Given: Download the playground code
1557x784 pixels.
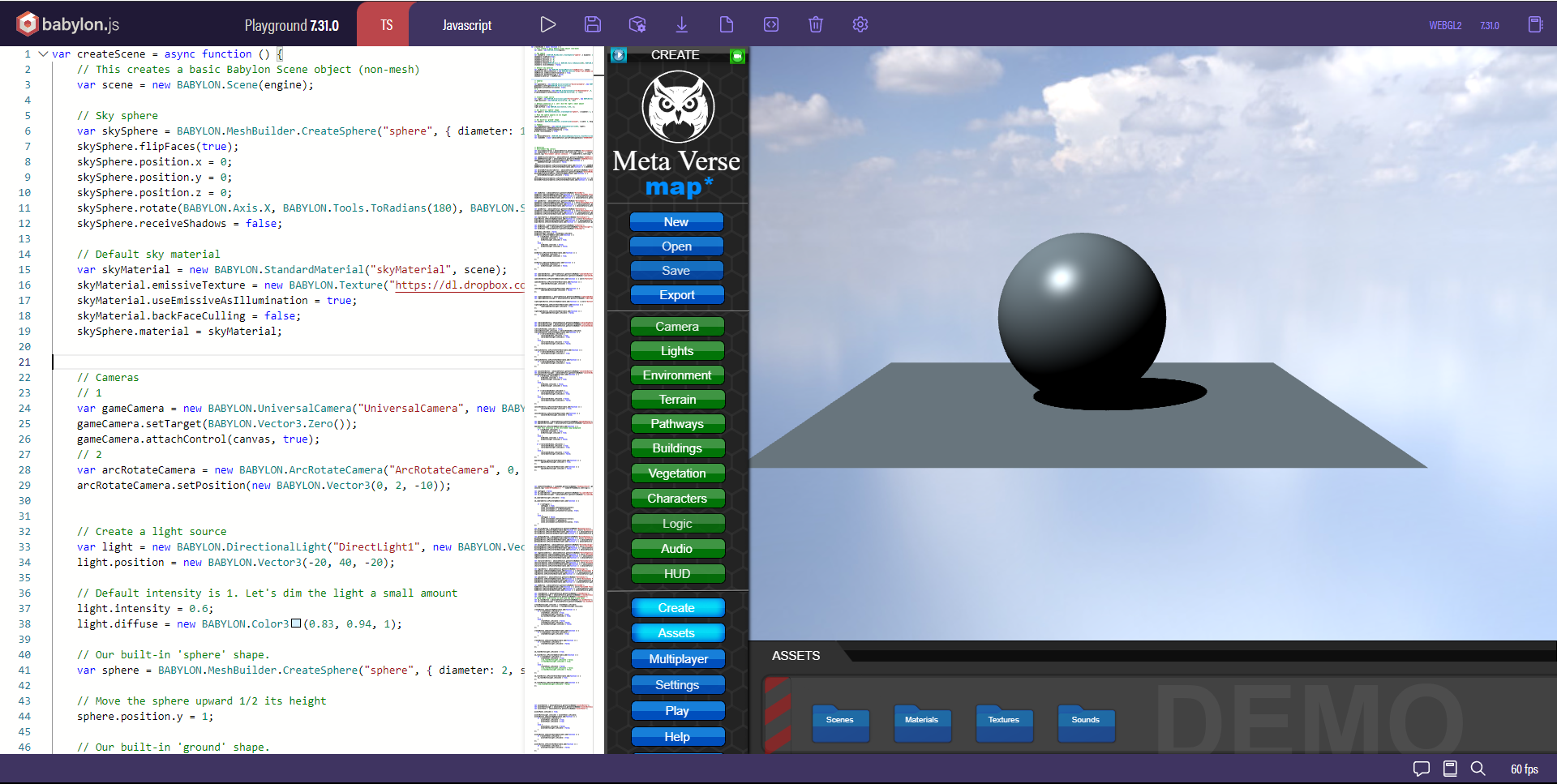Looking at the screenshot, I should click(x=682, y=24).
